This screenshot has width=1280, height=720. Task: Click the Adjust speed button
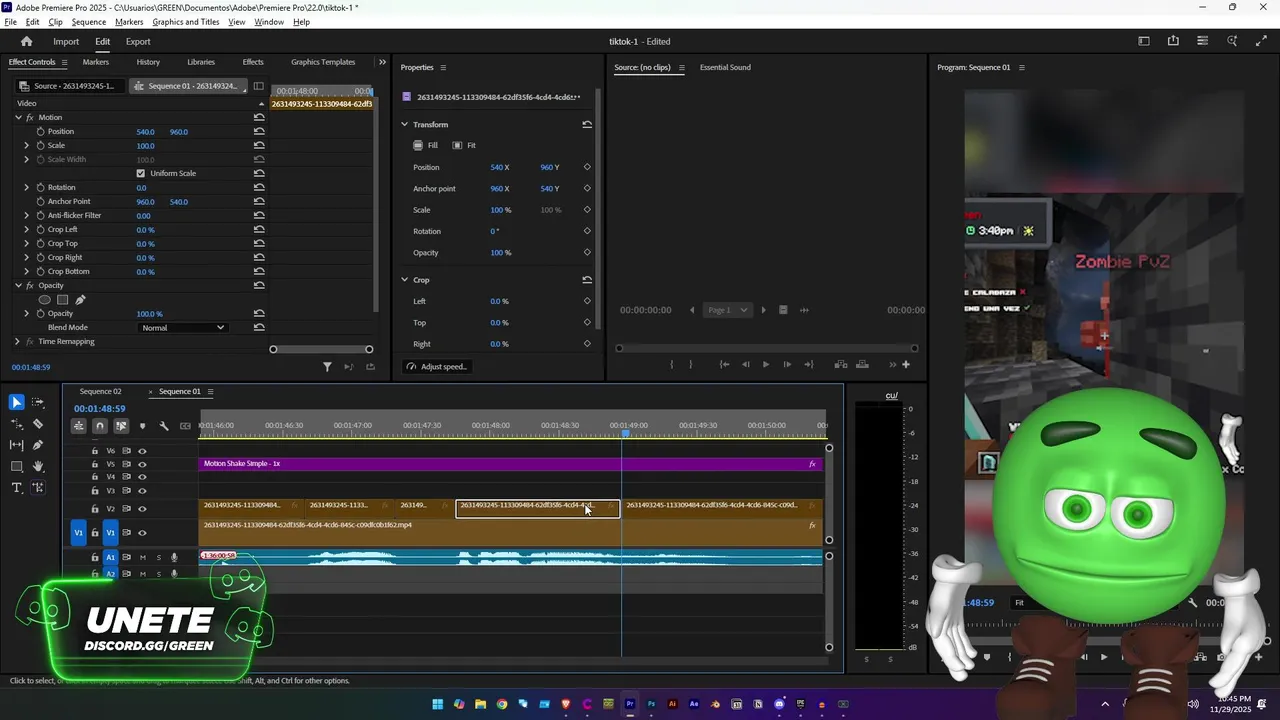[x=437, y=366]
